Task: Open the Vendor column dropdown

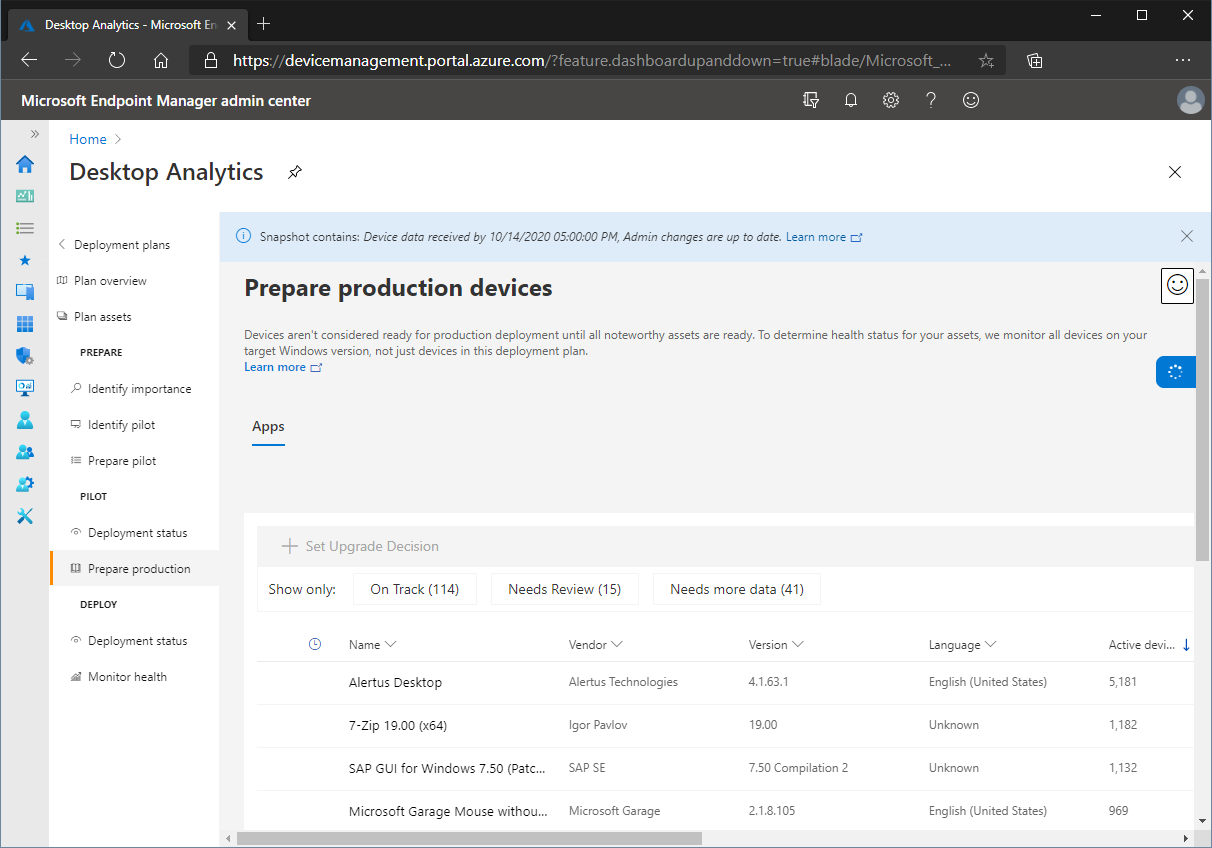Action: coord(617,645)
